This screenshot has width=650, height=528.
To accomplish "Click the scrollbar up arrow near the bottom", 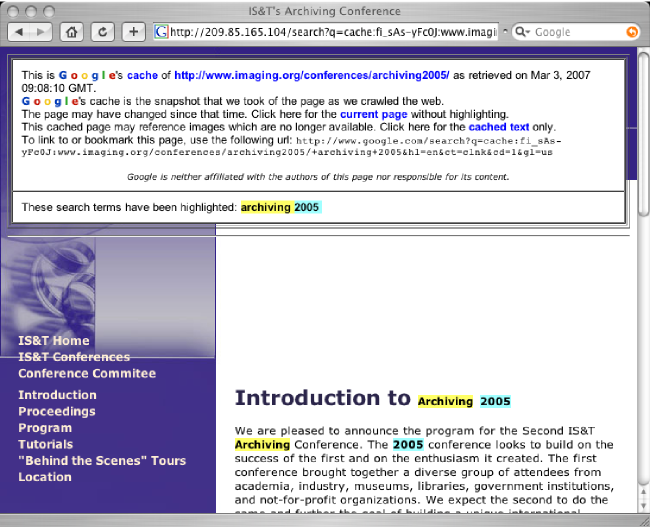I will tap(643, 493).
